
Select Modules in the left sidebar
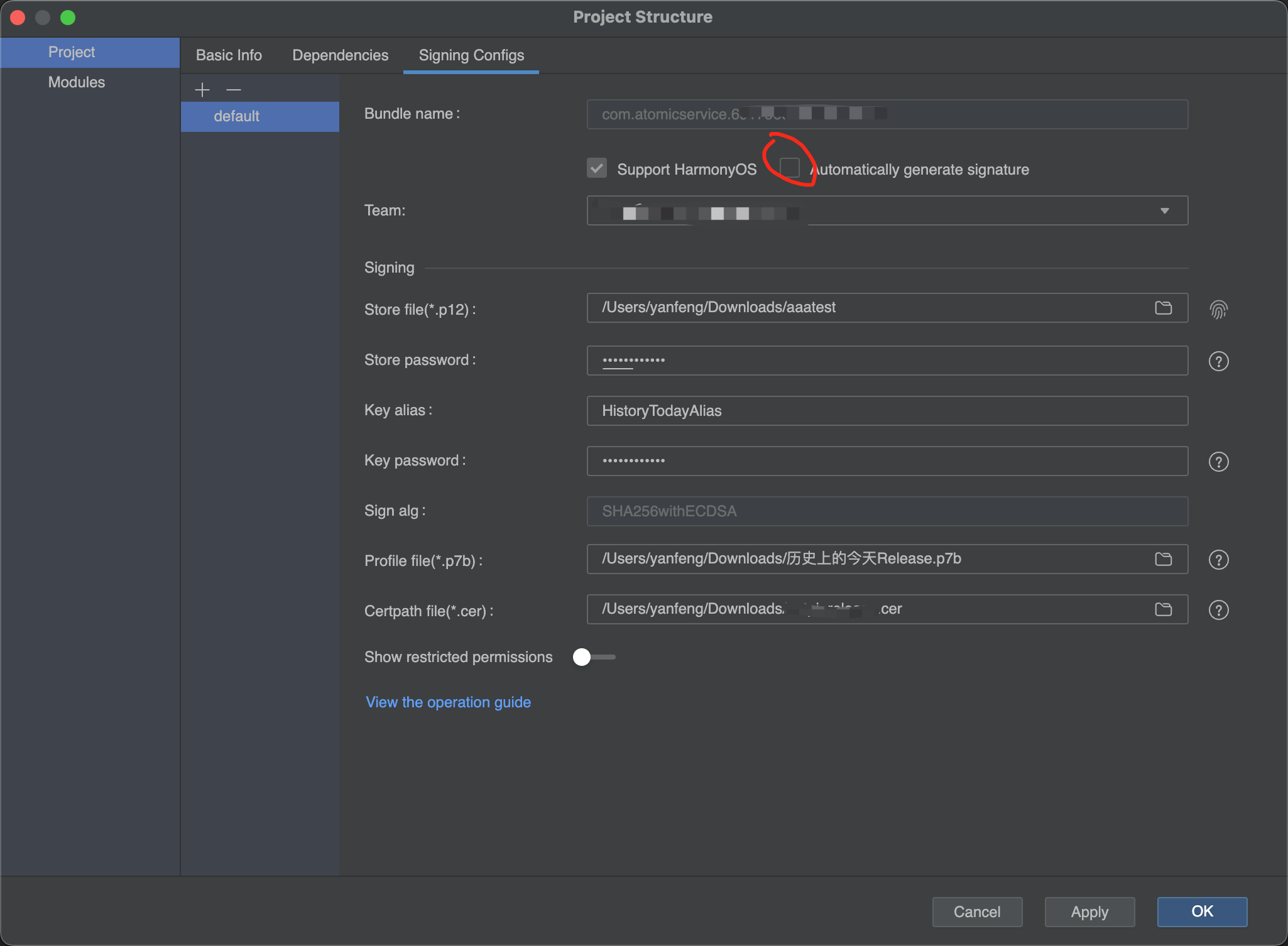[77, 82]
